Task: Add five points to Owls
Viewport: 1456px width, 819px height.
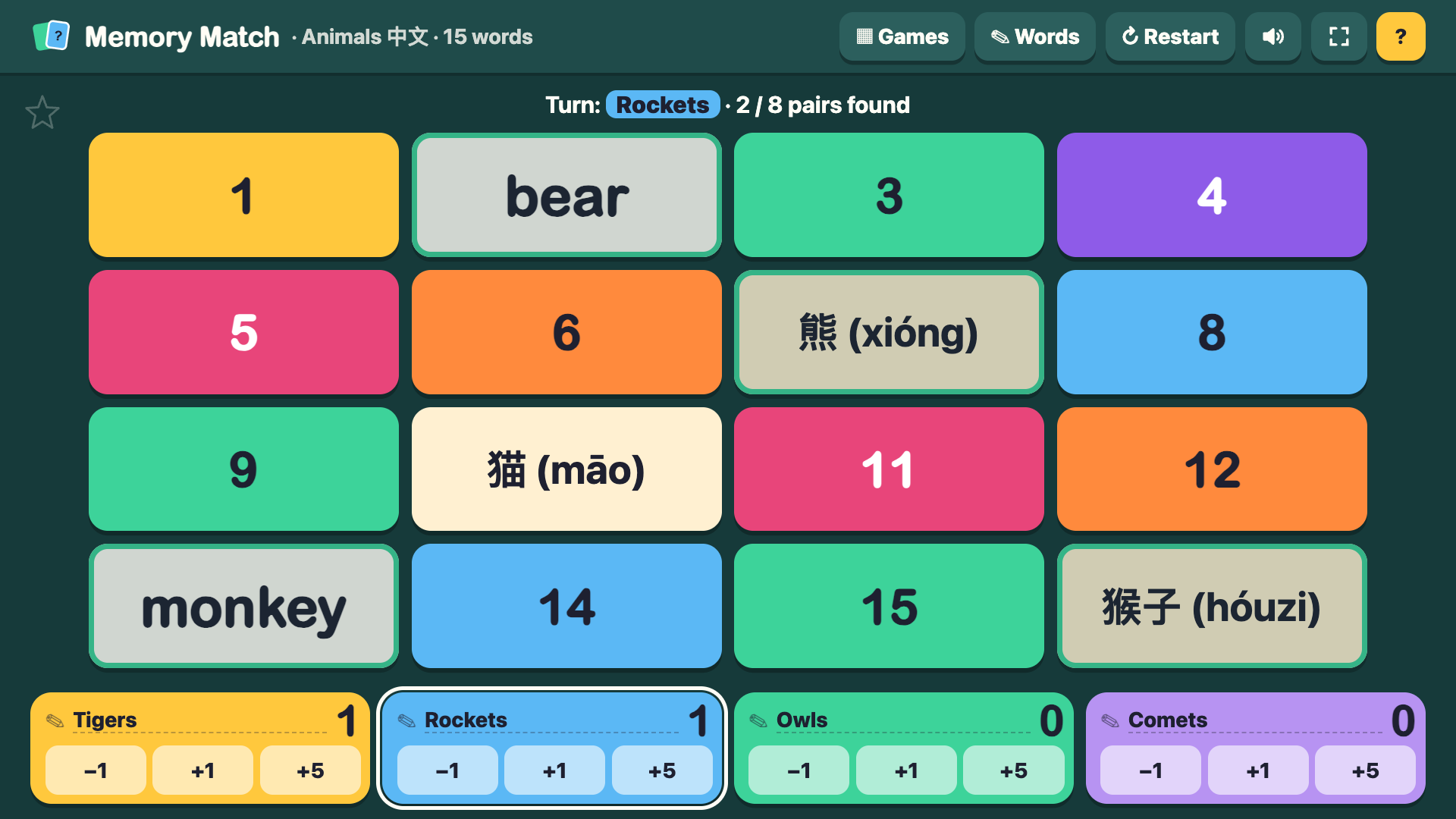Action: click(x=1014, y=770)
